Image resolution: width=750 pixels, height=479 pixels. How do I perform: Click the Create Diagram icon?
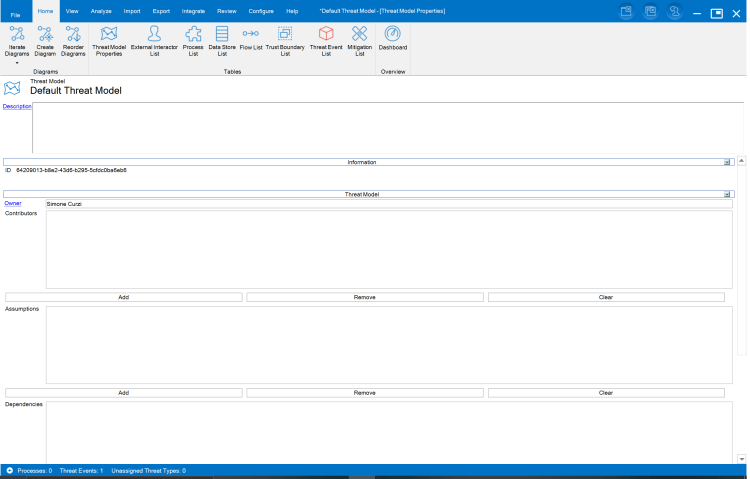(x=45, y=40)
